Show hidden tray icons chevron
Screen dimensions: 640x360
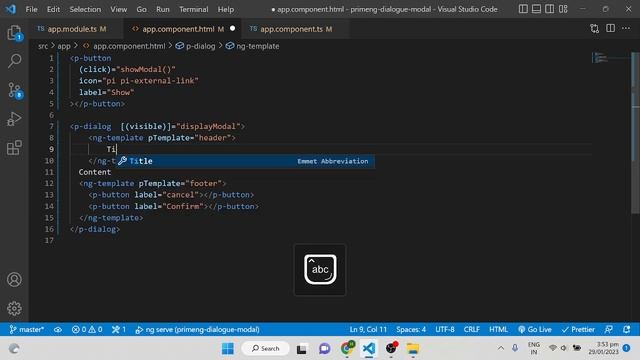tap(501, 348)
